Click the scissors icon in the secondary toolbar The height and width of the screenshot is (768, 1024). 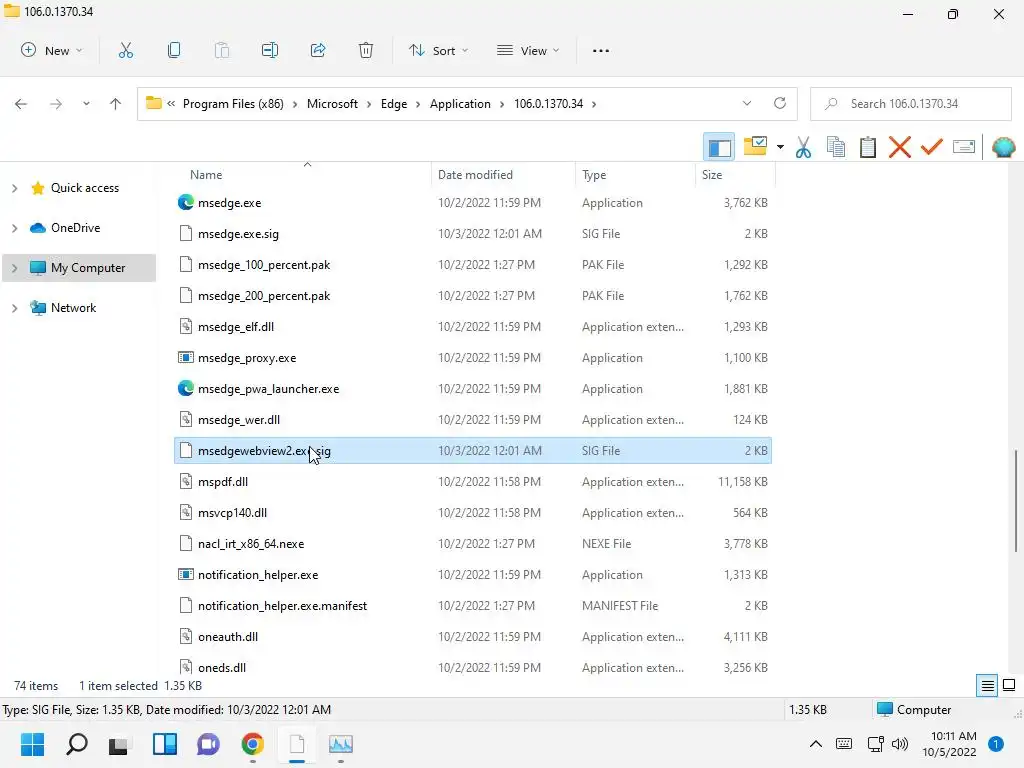coord(803,147)
